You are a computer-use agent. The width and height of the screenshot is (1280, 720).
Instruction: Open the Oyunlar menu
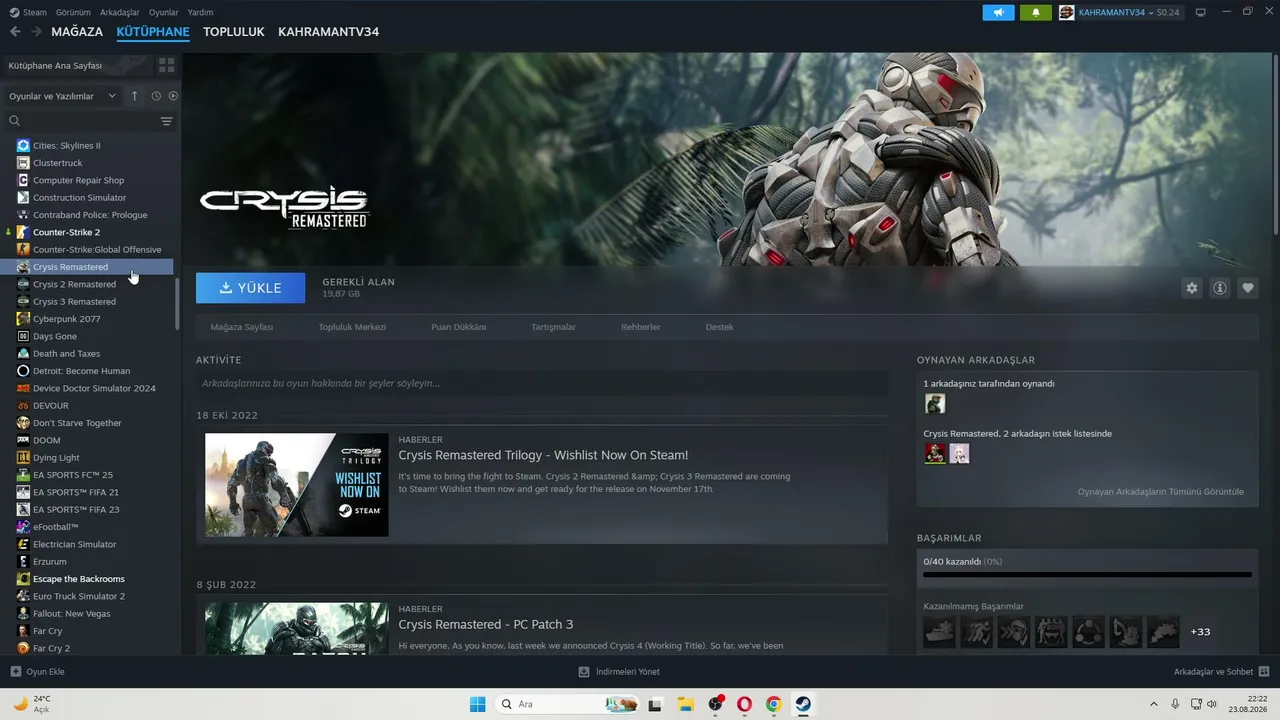(x=164, y=12)
